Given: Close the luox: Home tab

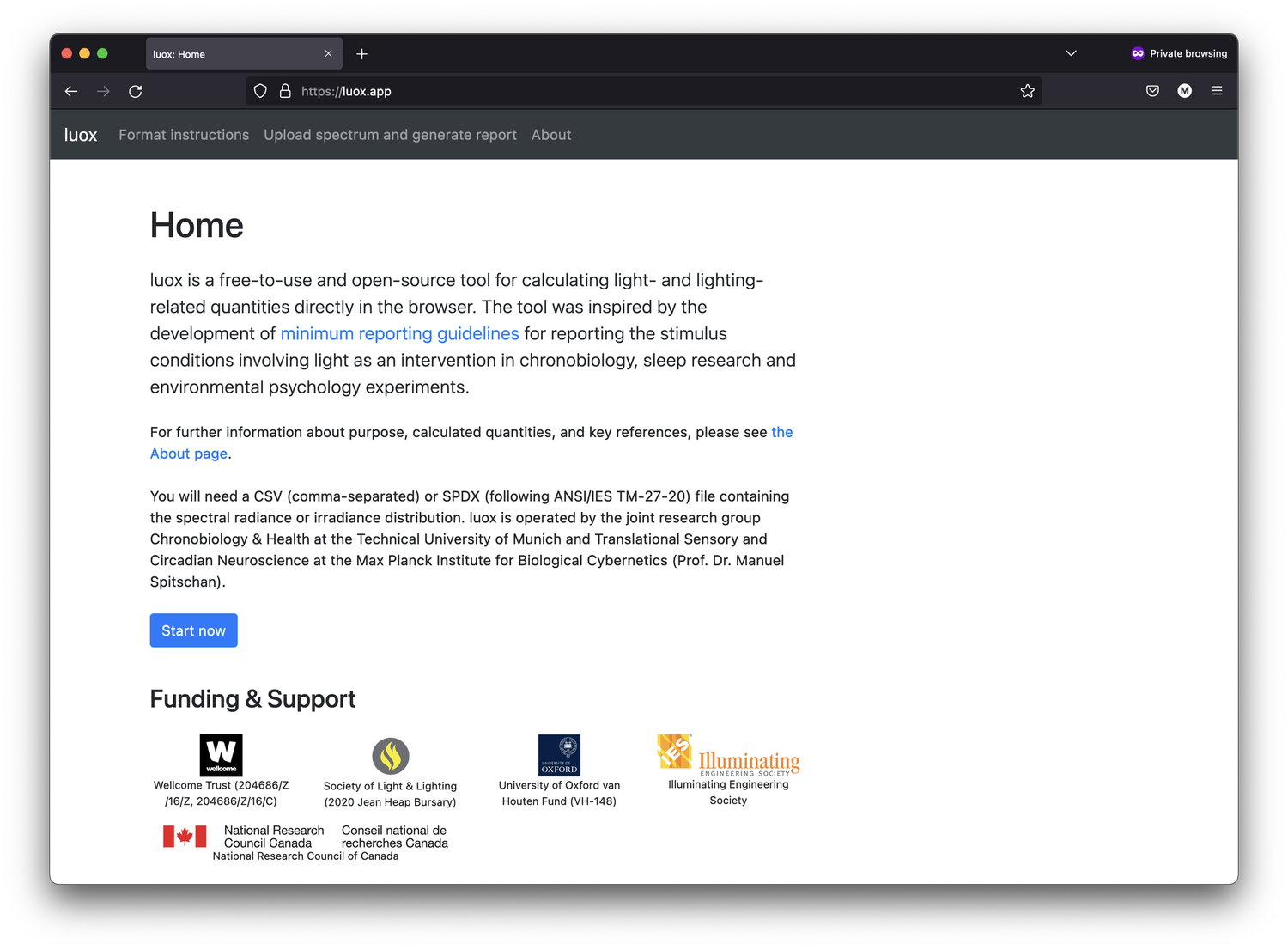Looking at the screenshot, I should tap(328, 54).
